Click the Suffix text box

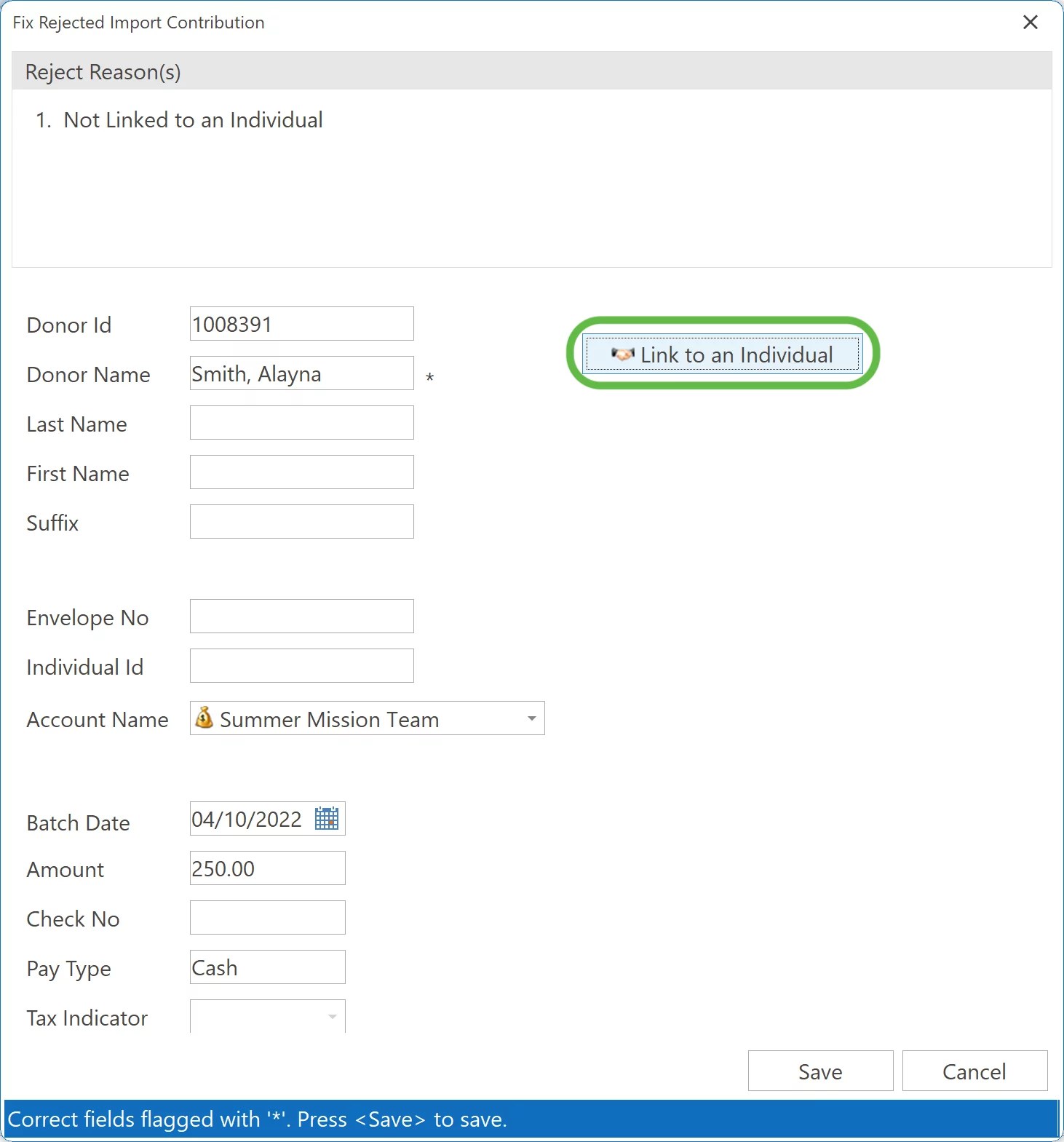[x=302, y=522]
